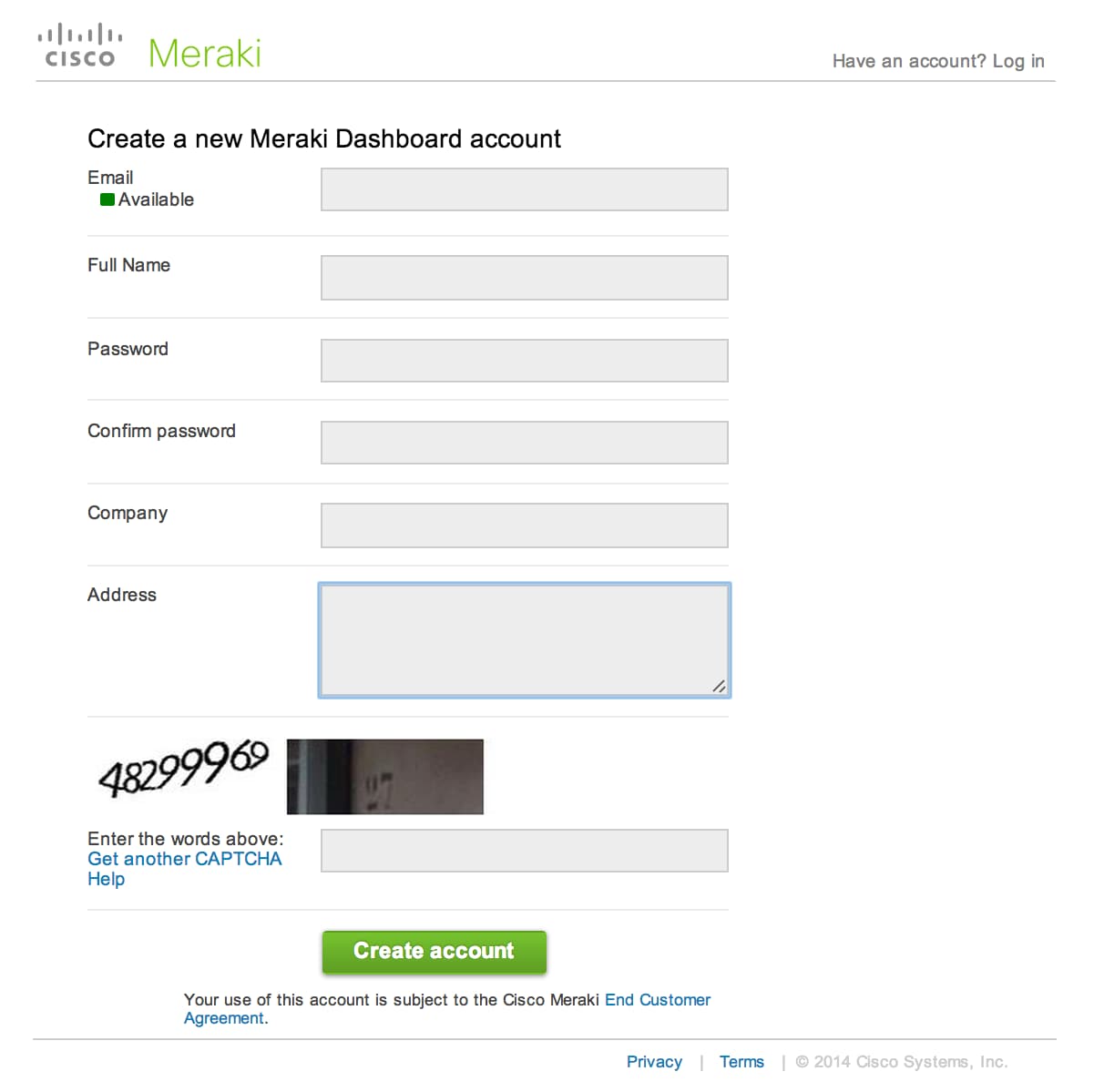Click the green Available status indicator
Screen dimensions: 1094x1092
(107, 199)
